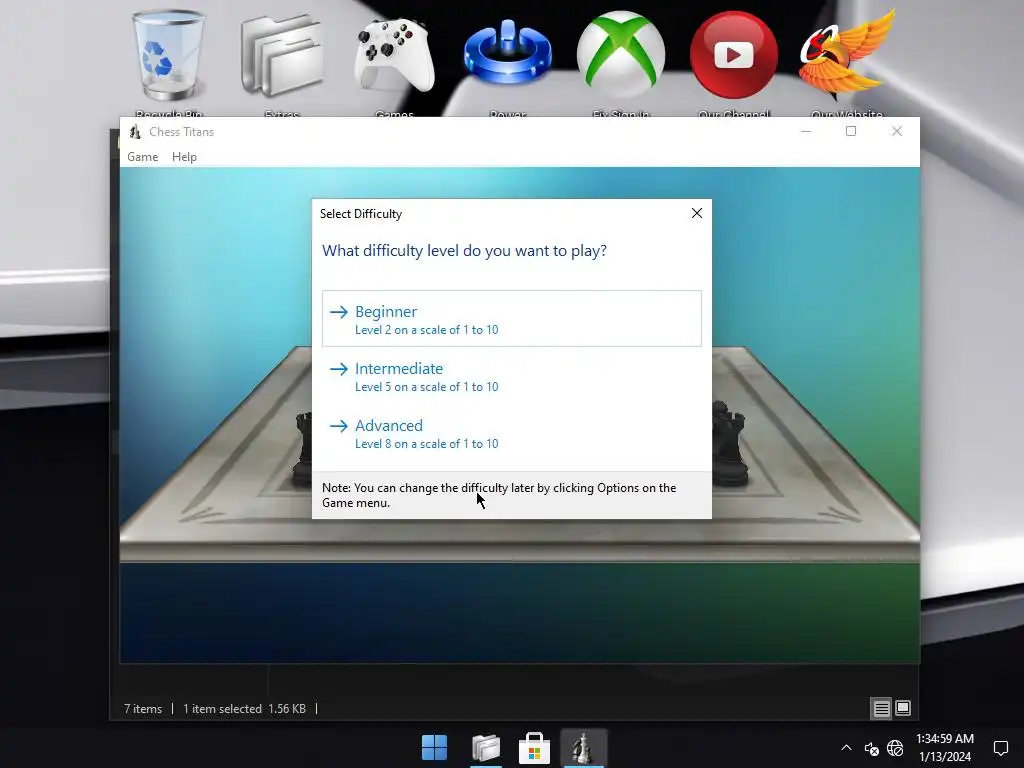Viewport: 1024px width, 768px height.
Task: Click the muted volume tray icon
Action: coord(871,748)
